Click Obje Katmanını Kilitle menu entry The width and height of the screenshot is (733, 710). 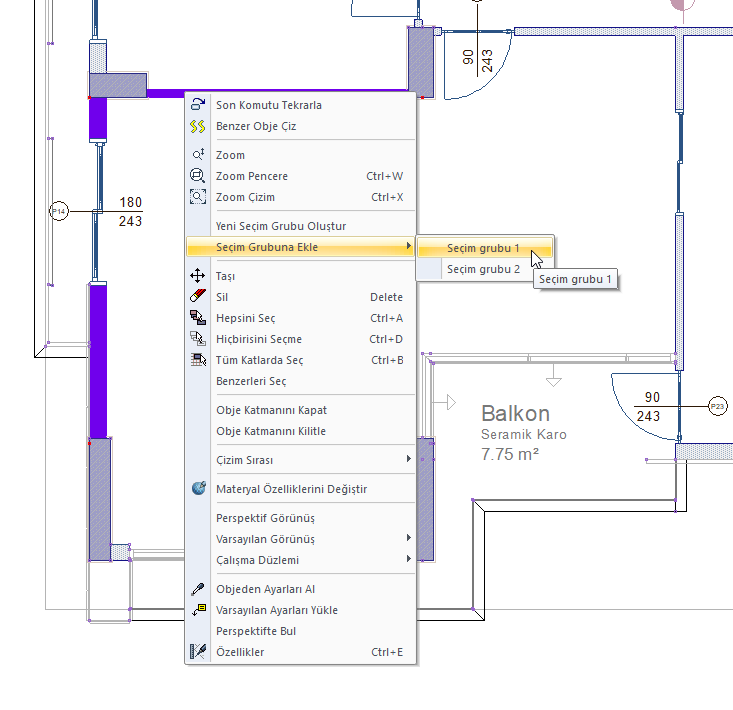[271, 431]
